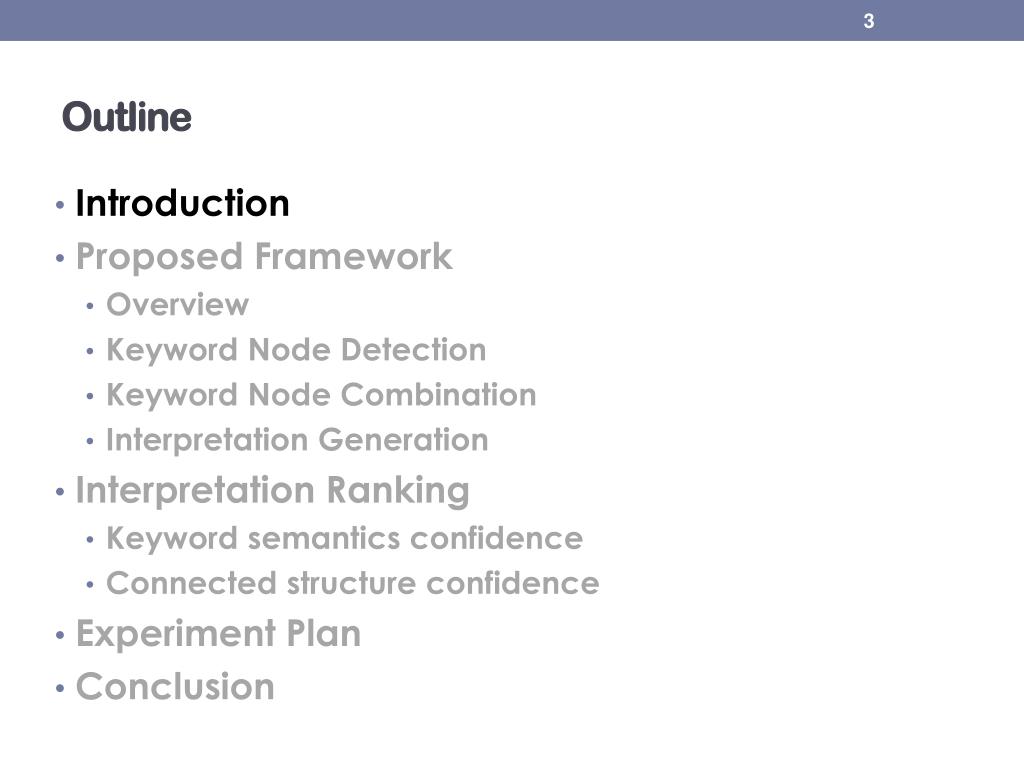The height and width of the screenshot is (768, 1024).
Task: Click the bullet dot before Introduction
Action: click(x=60, y=205)
